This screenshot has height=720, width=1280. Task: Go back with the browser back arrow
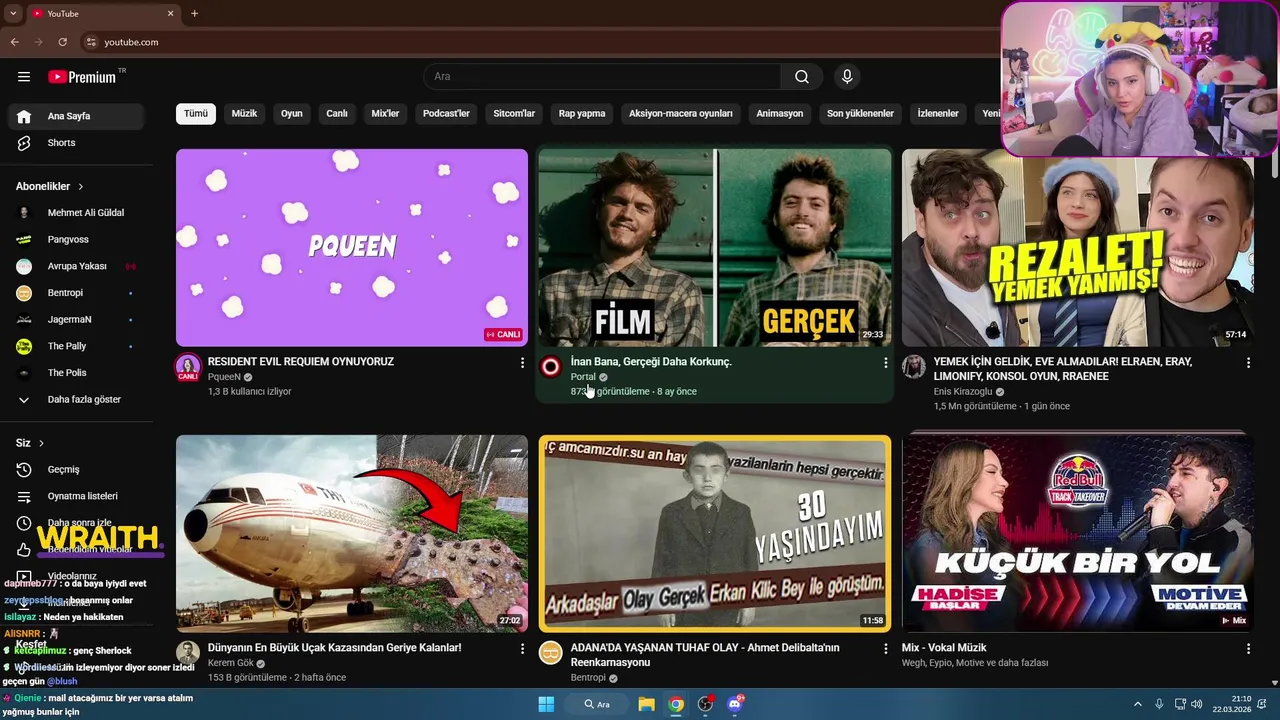14,42
